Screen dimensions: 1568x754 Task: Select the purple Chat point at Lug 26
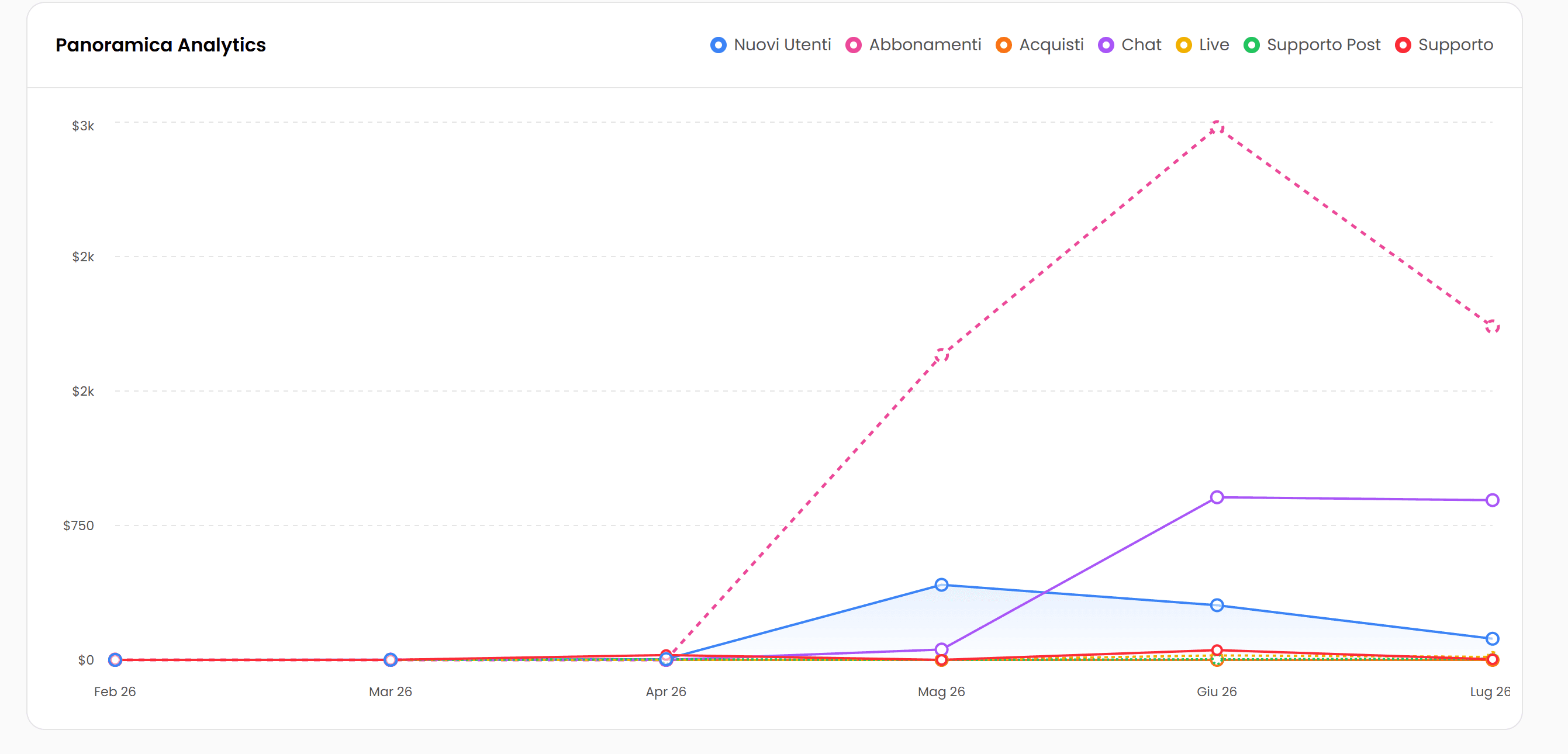tap(1491, 500)
